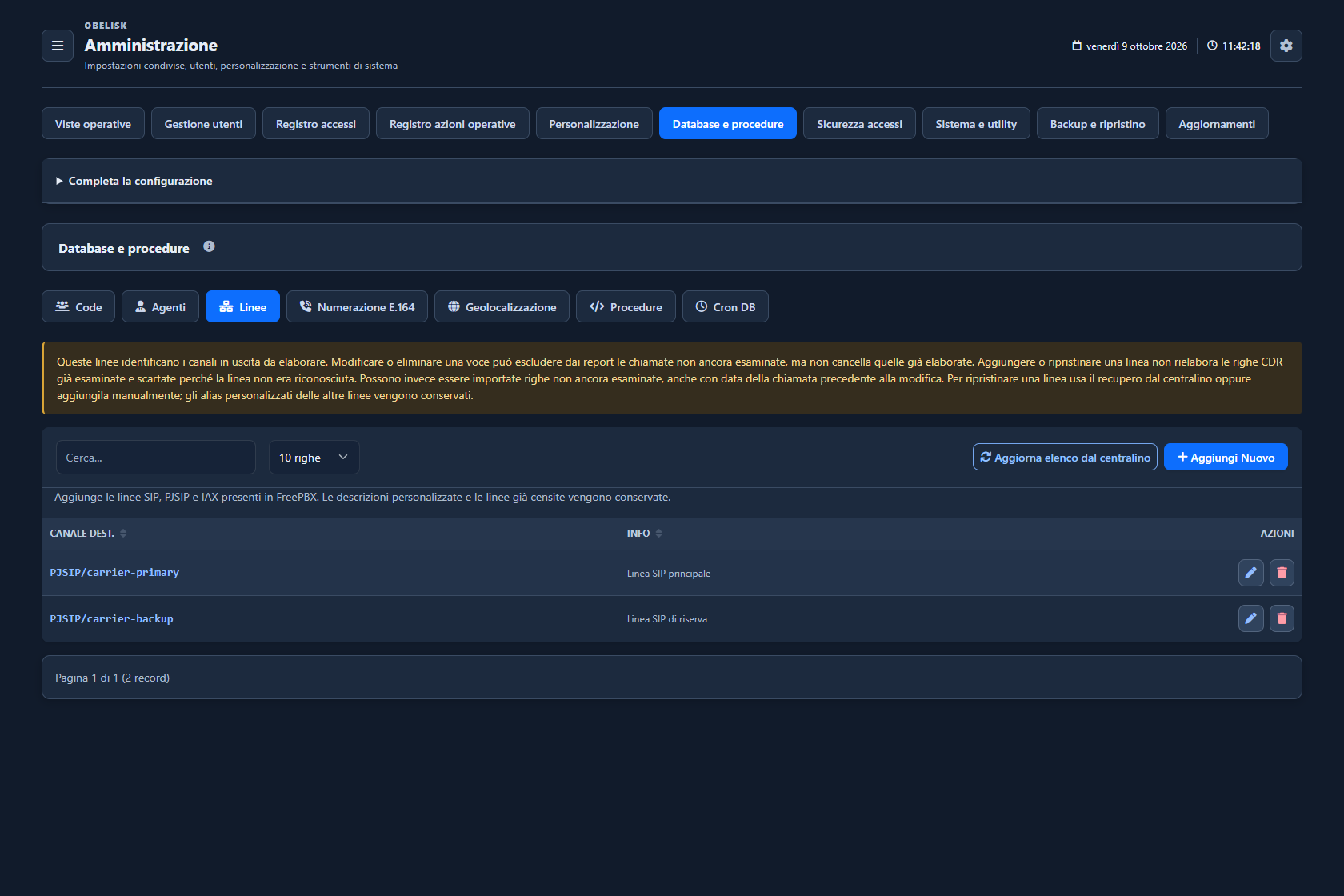Click Aggiungi Nuovo button
The height and width of the screenshot is (896, 1344).
pos(1226,457)
